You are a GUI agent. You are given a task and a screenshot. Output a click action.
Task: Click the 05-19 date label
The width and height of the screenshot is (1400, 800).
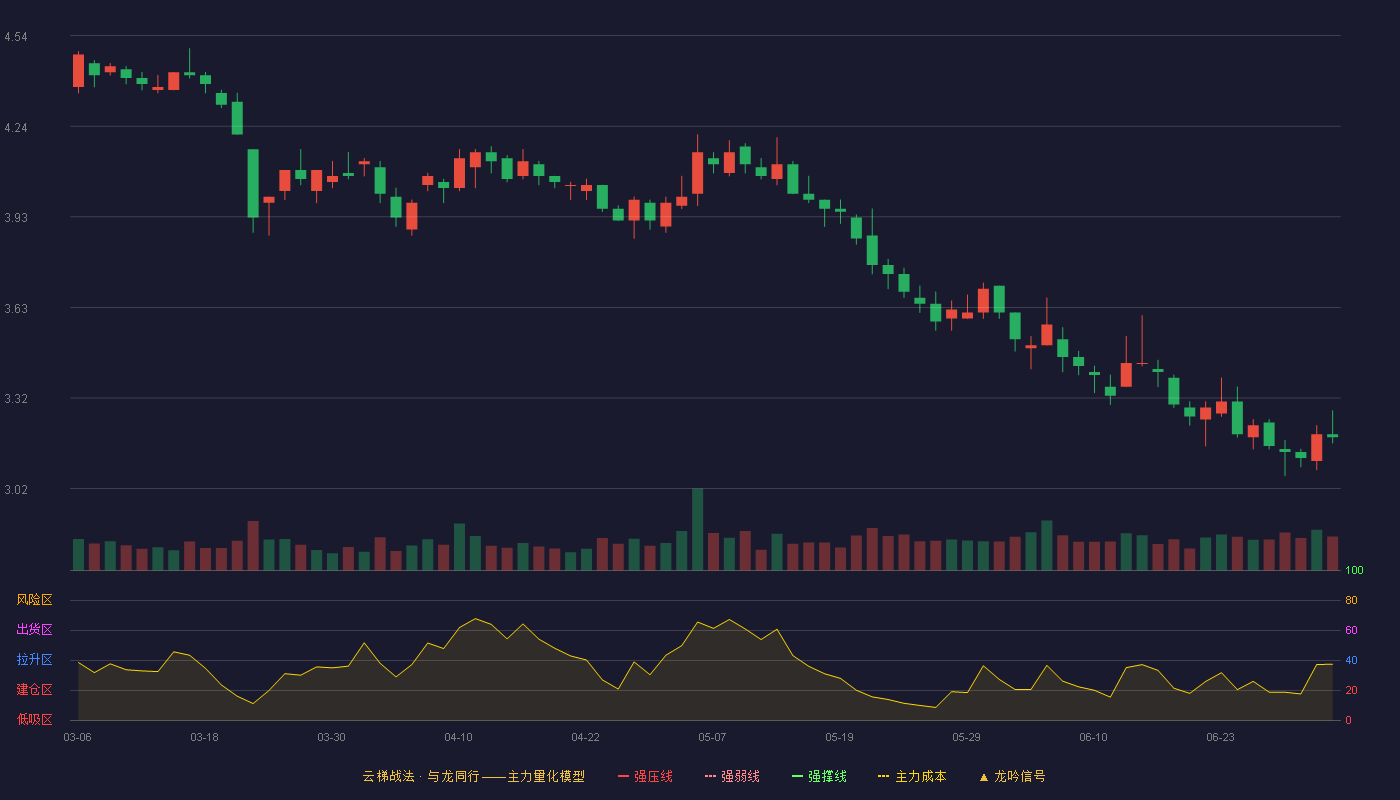(x=839, y=737)
